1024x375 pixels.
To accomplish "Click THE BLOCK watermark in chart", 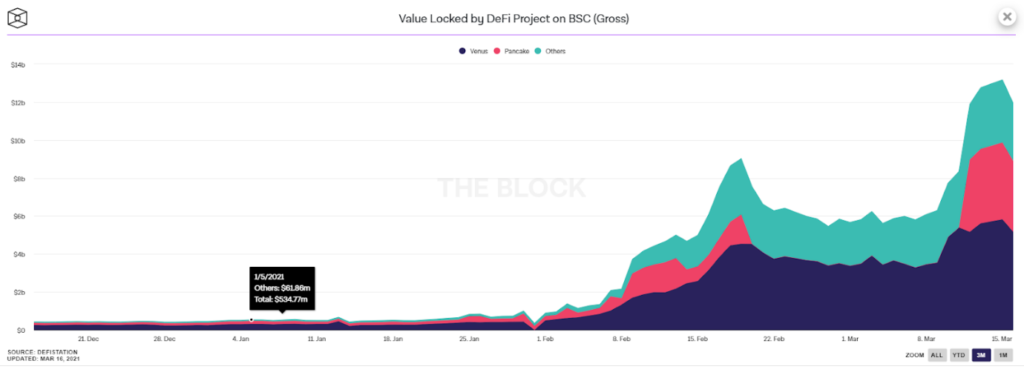I will click(x=511, y=188).
